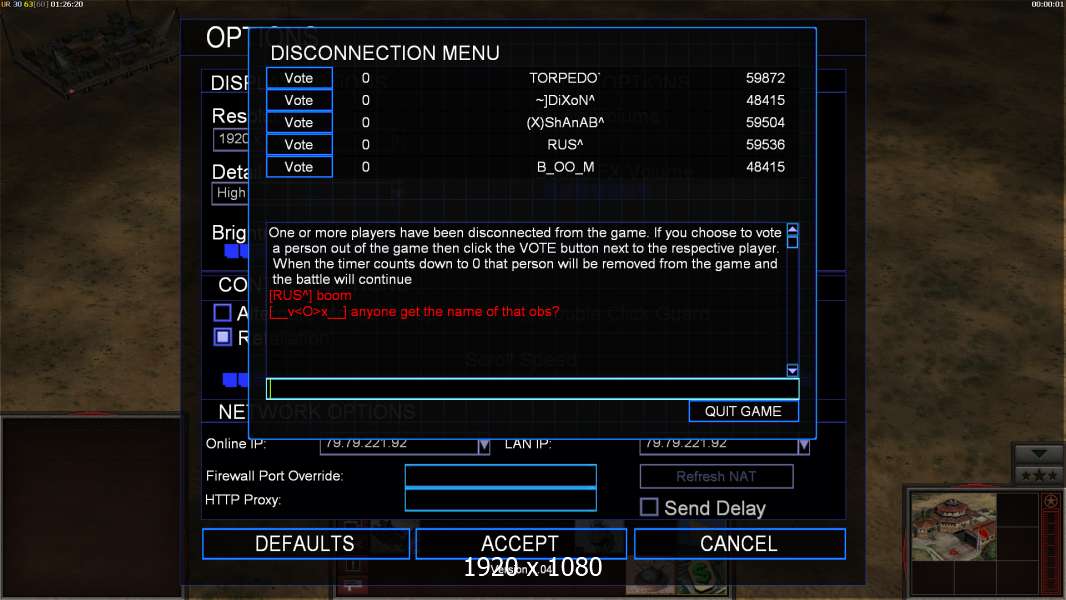1066x600 pixels.
Task: Click the DEFAULTS button in Options
Action: tap(305, 544)
